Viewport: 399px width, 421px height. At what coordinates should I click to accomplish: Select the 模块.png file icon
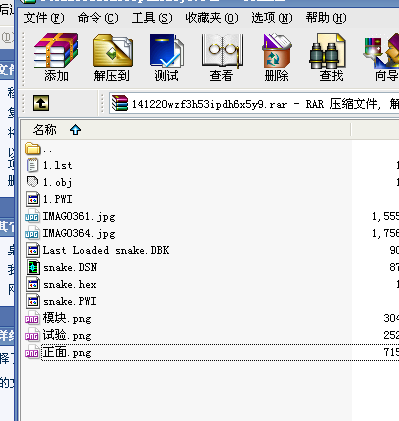click(32, 319)
